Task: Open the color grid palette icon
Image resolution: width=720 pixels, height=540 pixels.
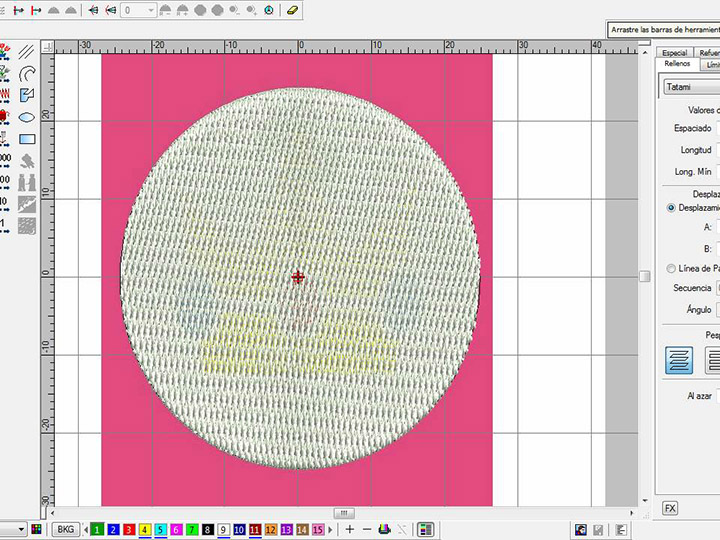Action: coord(36,529)
